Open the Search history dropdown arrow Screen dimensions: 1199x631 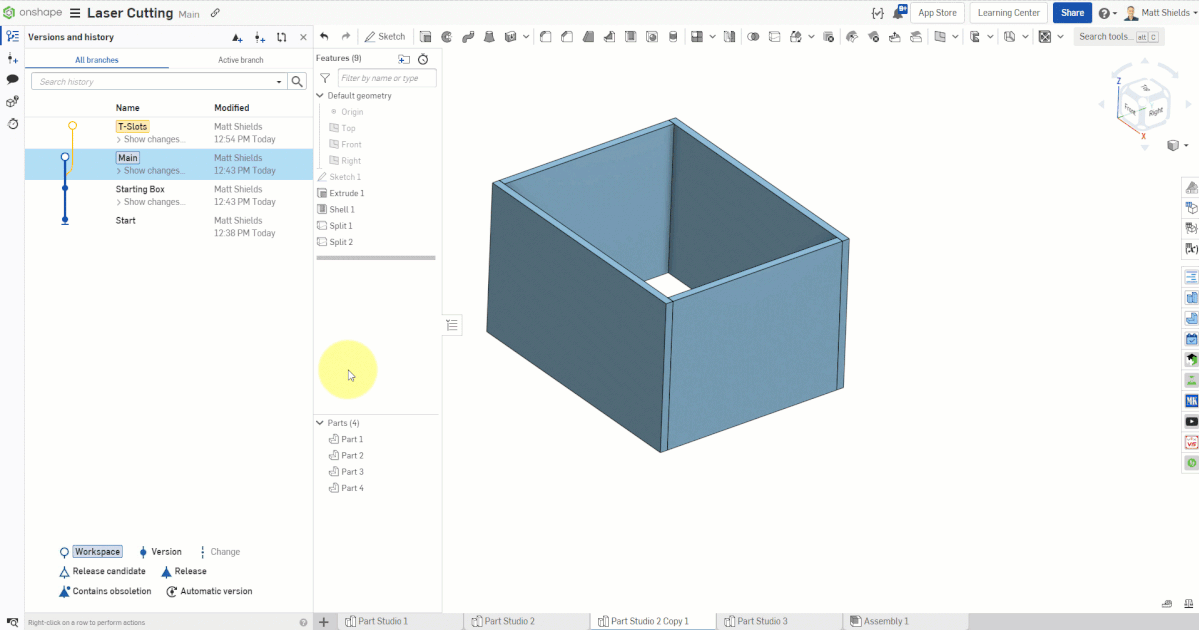(279, 82)
